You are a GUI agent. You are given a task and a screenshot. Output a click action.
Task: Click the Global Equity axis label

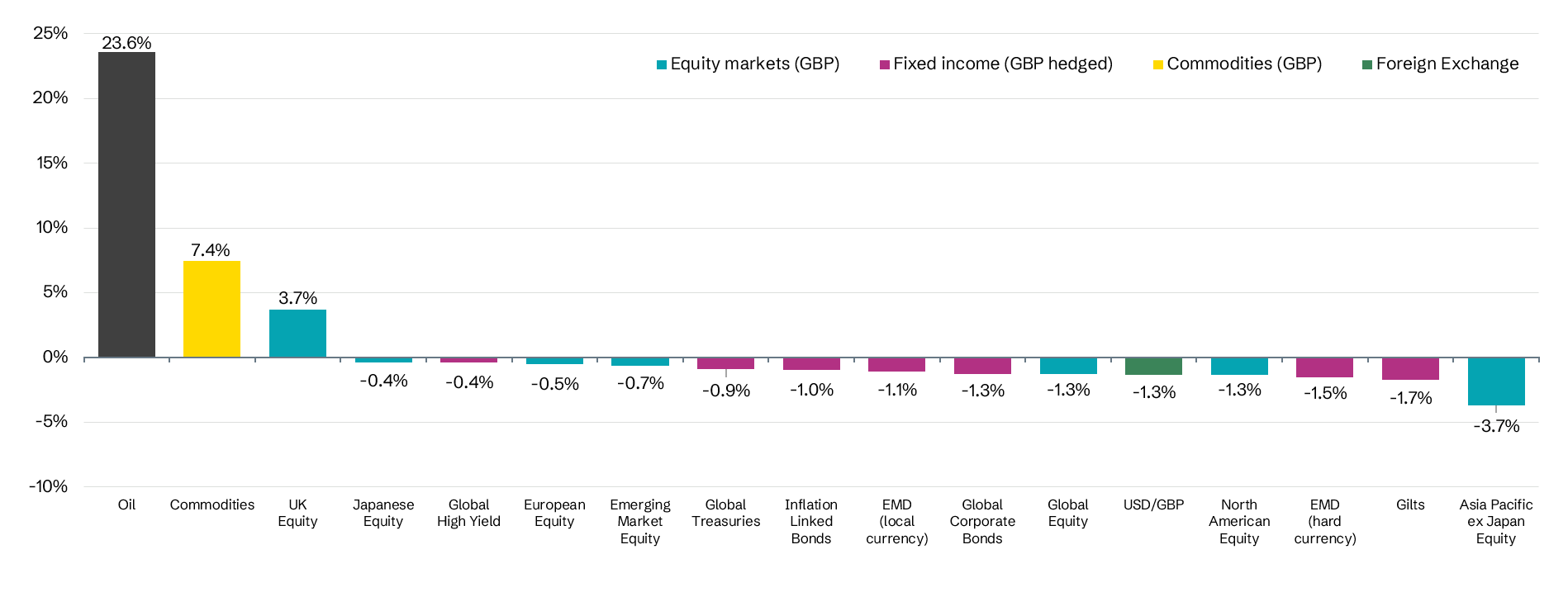pos(1068,513)
